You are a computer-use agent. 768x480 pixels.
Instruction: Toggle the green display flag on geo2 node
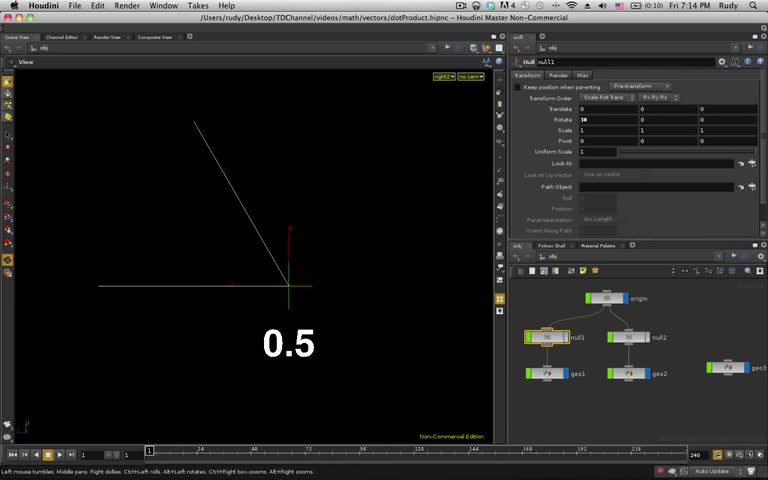(610, 374)
